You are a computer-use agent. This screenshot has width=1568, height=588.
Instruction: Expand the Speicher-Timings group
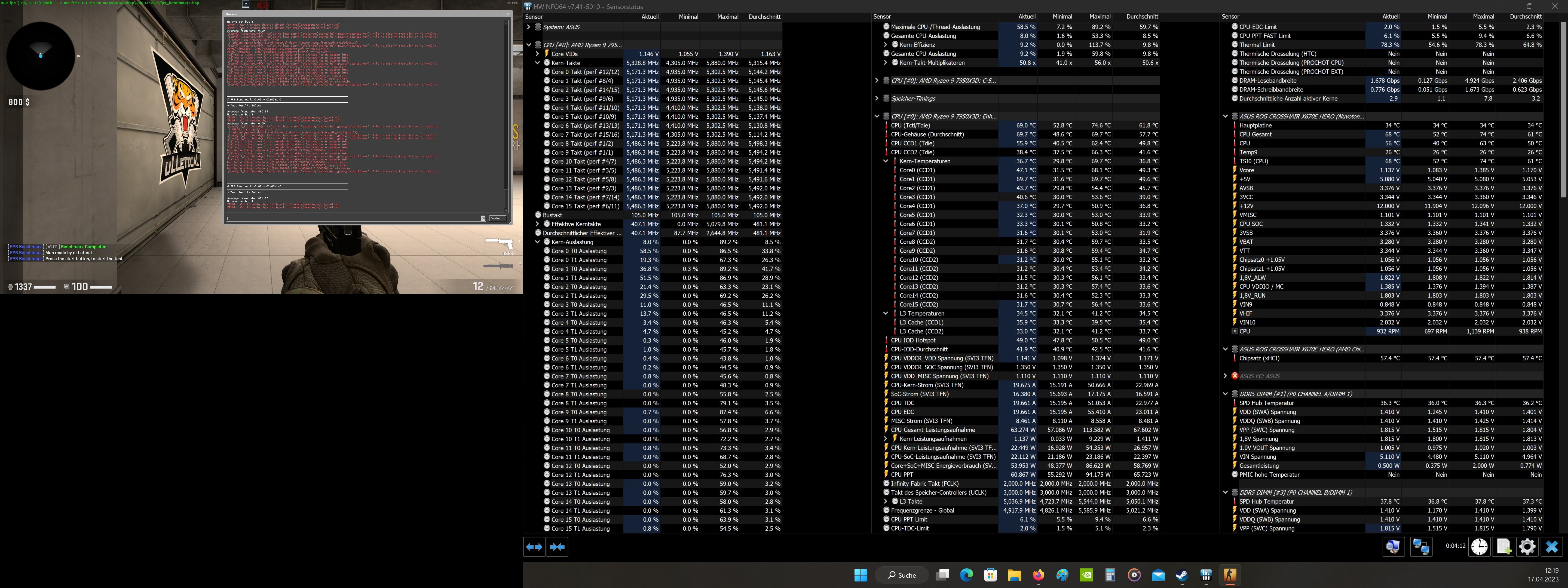tap(877, 99)
